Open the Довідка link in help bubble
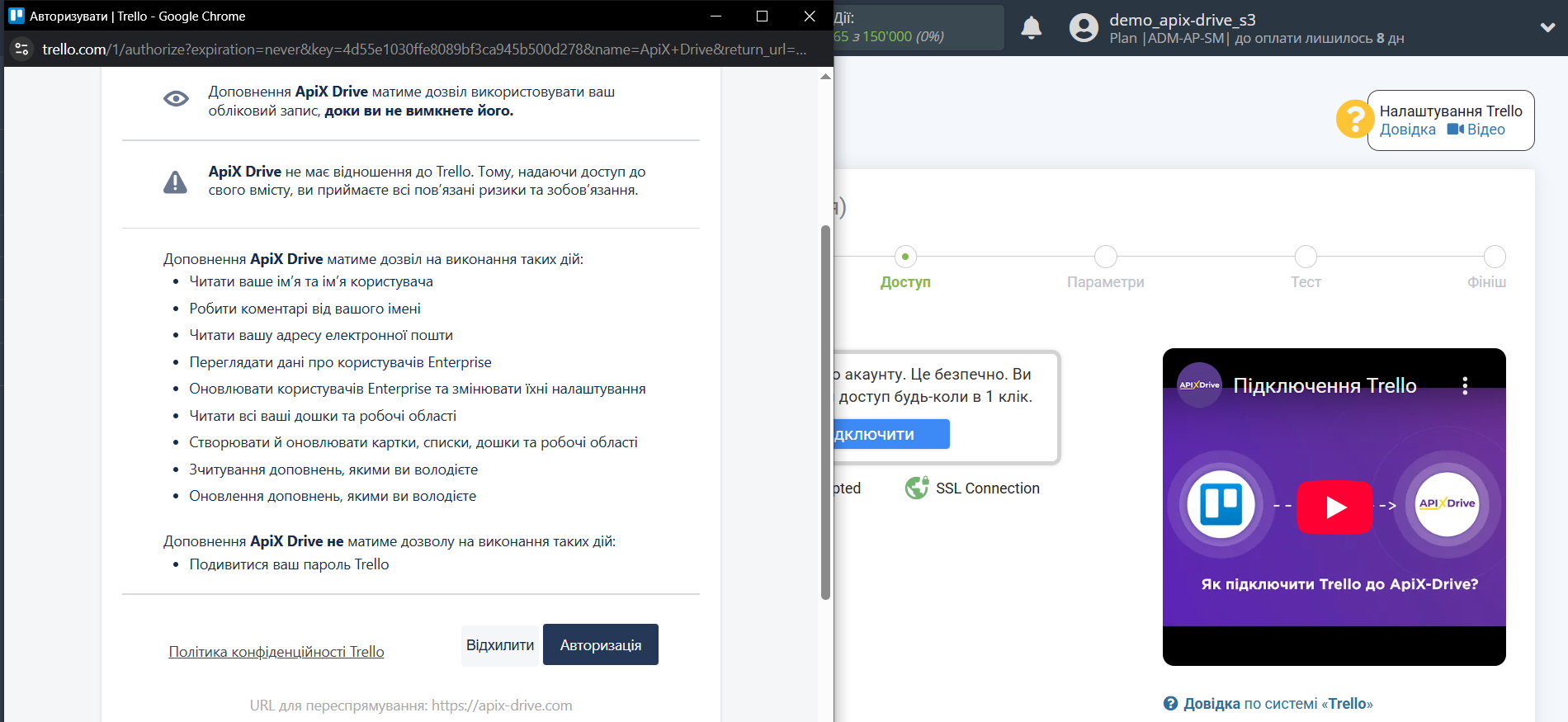1568x722 pixels. [1408, 130]
